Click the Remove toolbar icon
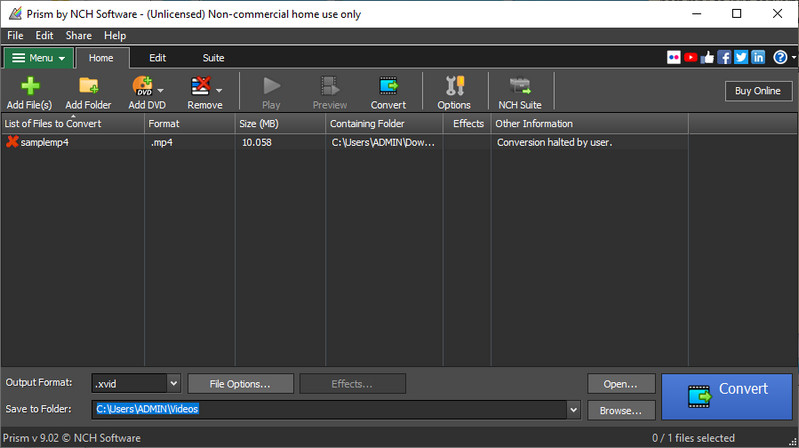 point(204,91)
